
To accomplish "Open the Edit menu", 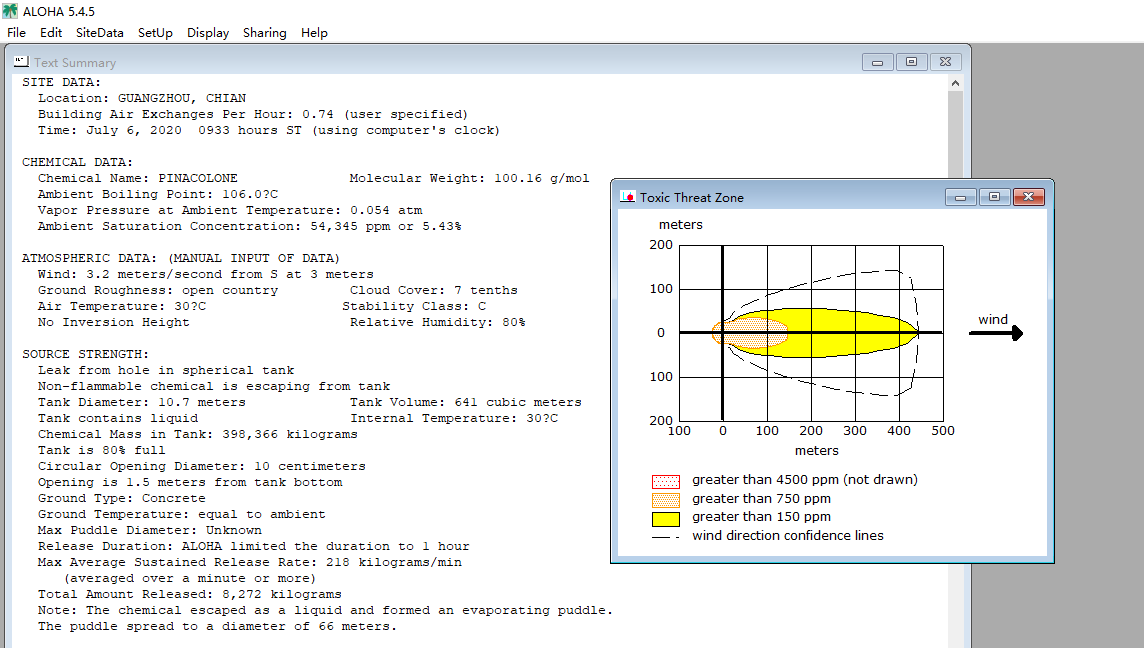I will click(x=51, y=33).
